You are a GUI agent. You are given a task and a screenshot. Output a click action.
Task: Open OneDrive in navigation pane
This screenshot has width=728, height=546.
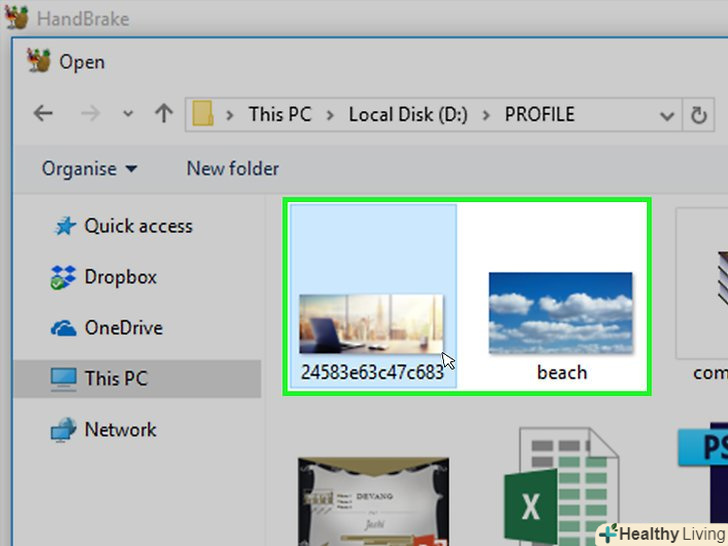124,328
